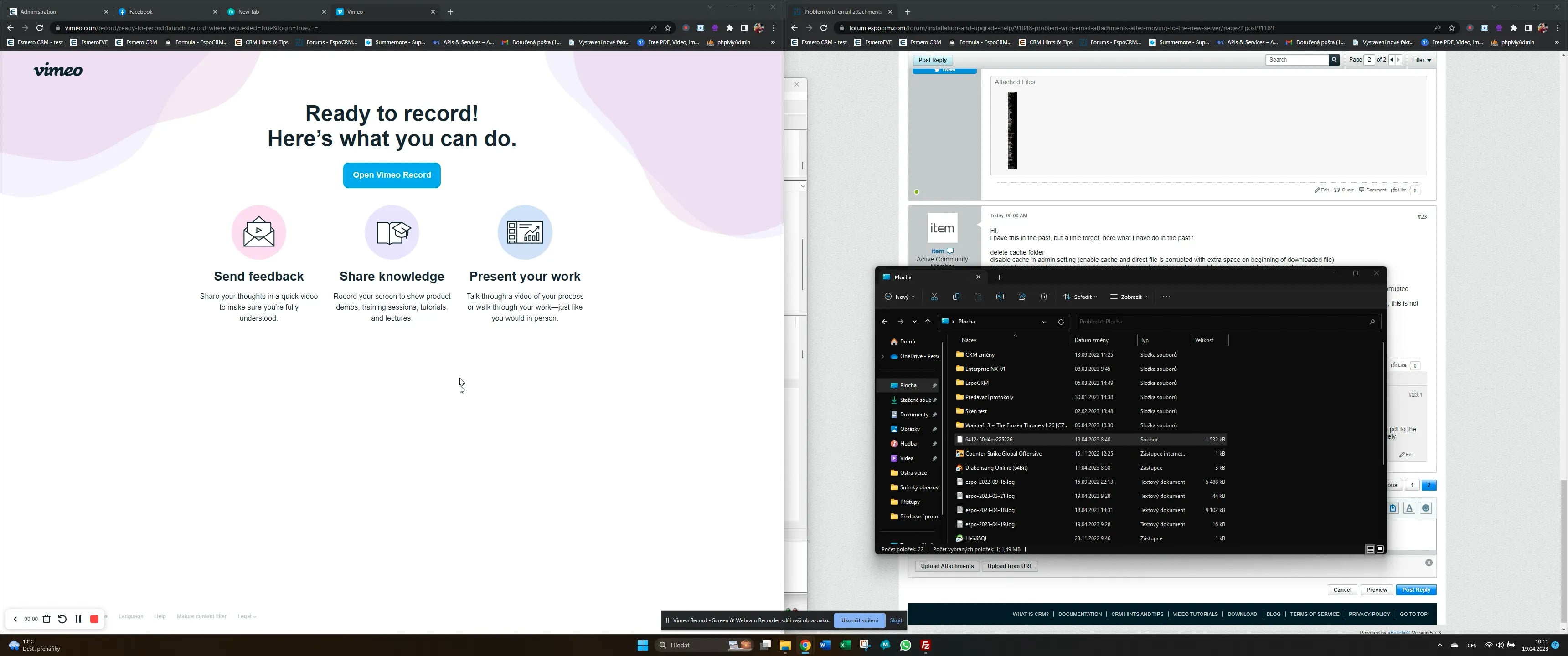
Task: Open Word from the taskbar
Action: (x=825, y=645)
